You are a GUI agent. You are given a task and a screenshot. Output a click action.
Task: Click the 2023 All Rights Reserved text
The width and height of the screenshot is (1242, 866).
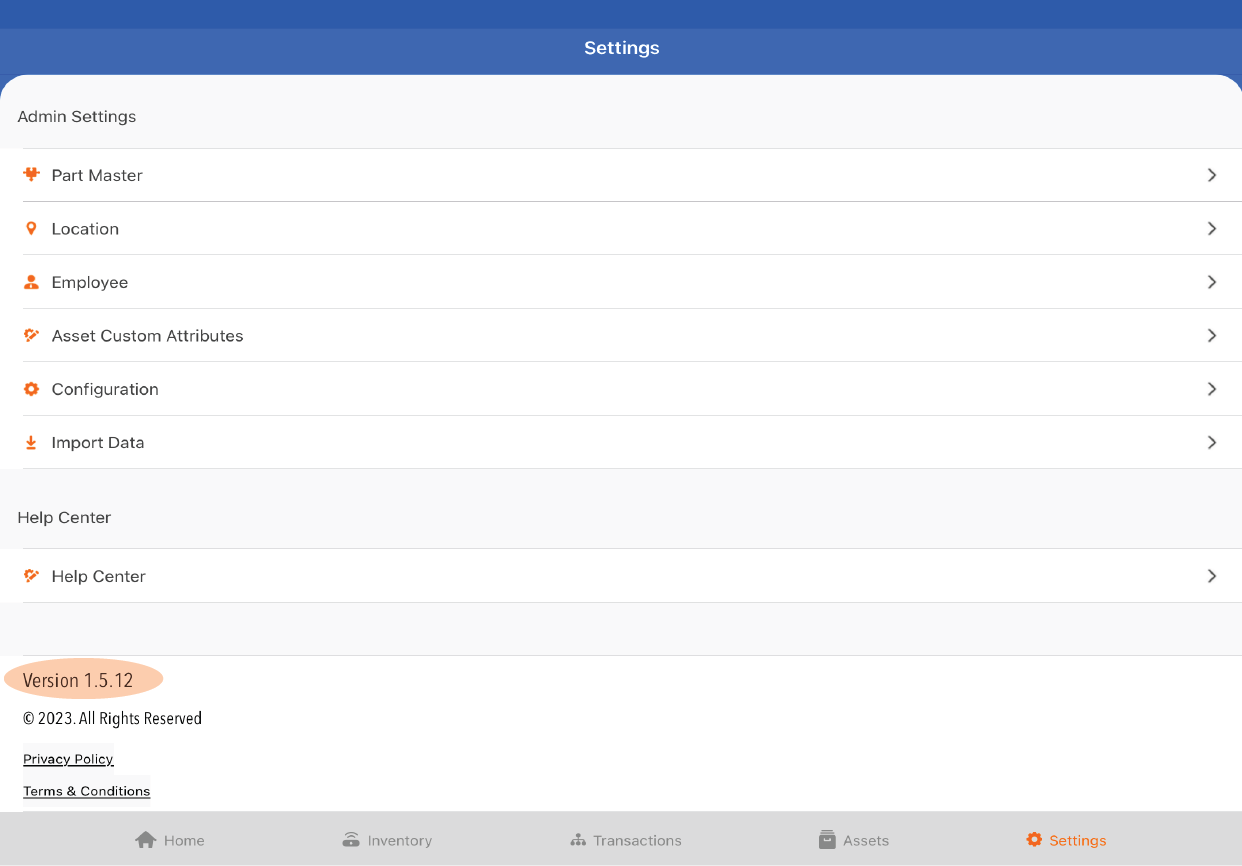click(112, 719)
